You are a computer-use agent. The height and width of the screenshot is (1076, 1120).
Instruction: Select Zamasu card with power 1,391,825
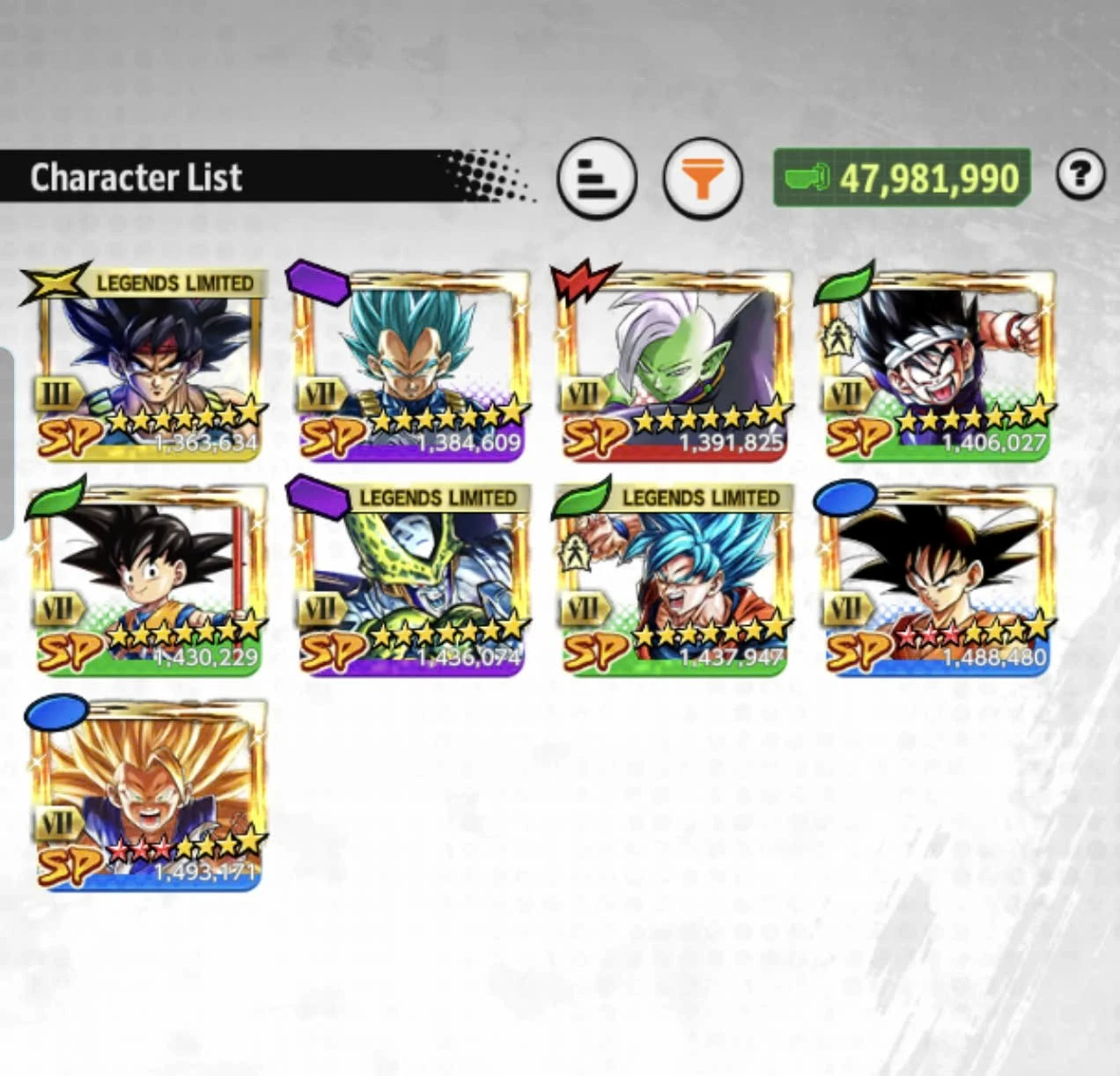[x=674, y=365]
